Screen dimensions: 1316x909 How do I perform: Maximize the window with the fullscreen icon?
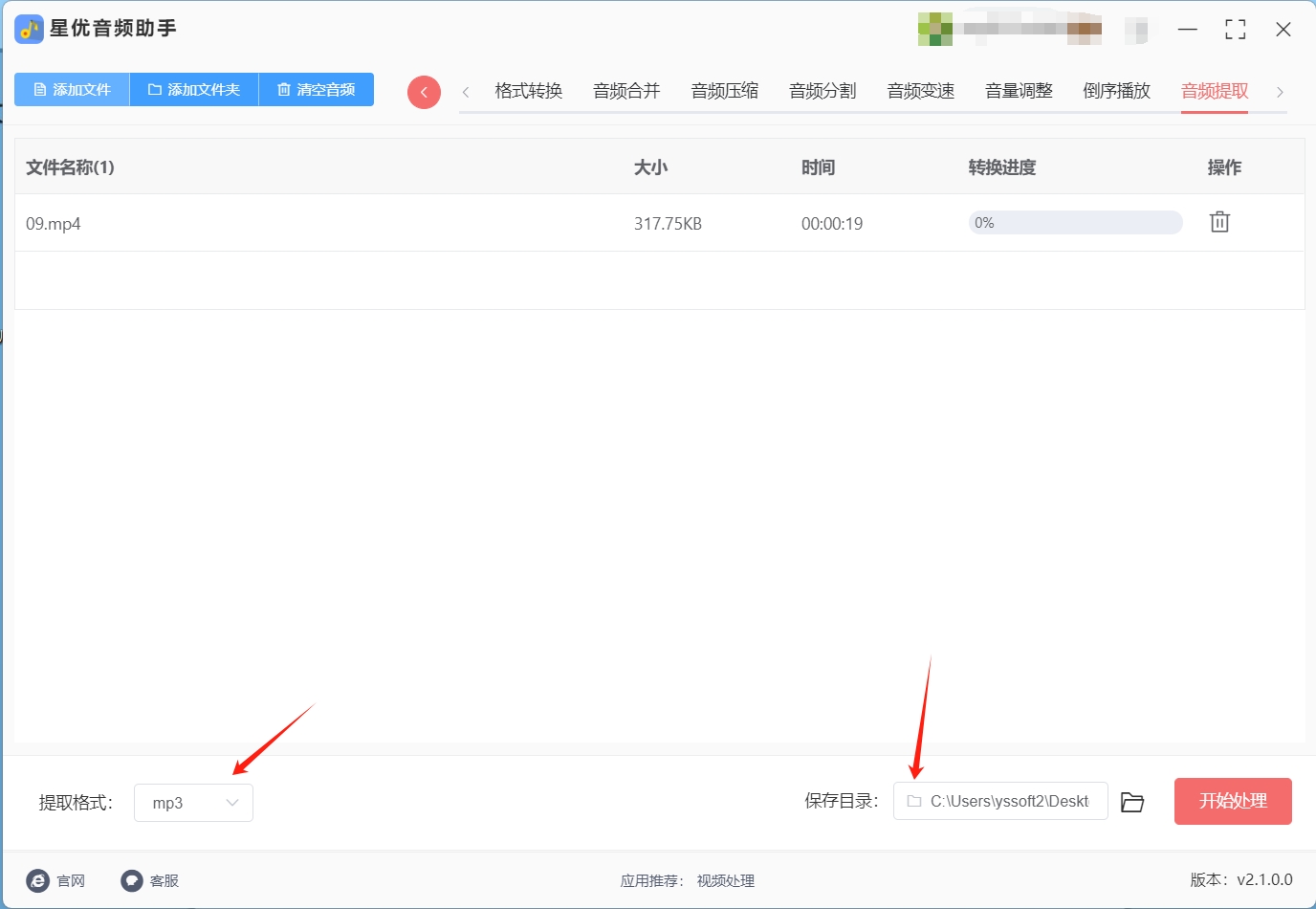click(1236, 30)
